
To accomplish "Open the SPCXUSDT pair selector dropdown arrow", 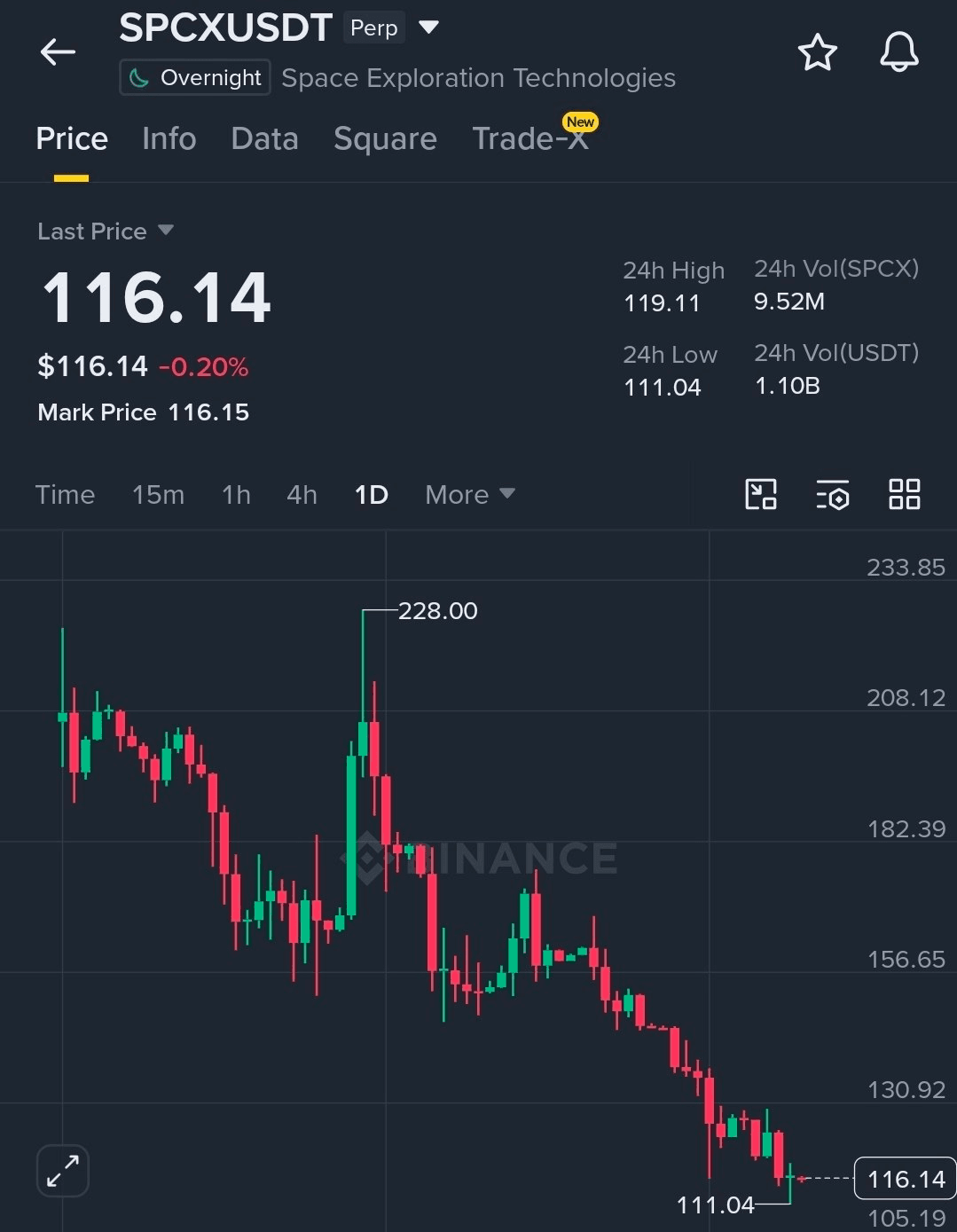I will point(429,27).
